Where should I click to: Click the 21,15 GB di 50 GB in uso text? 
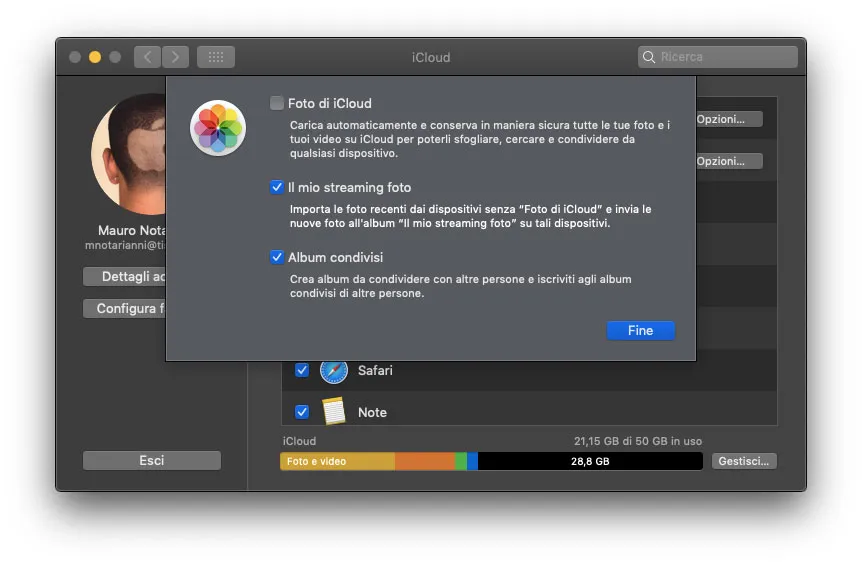(638, 441)
